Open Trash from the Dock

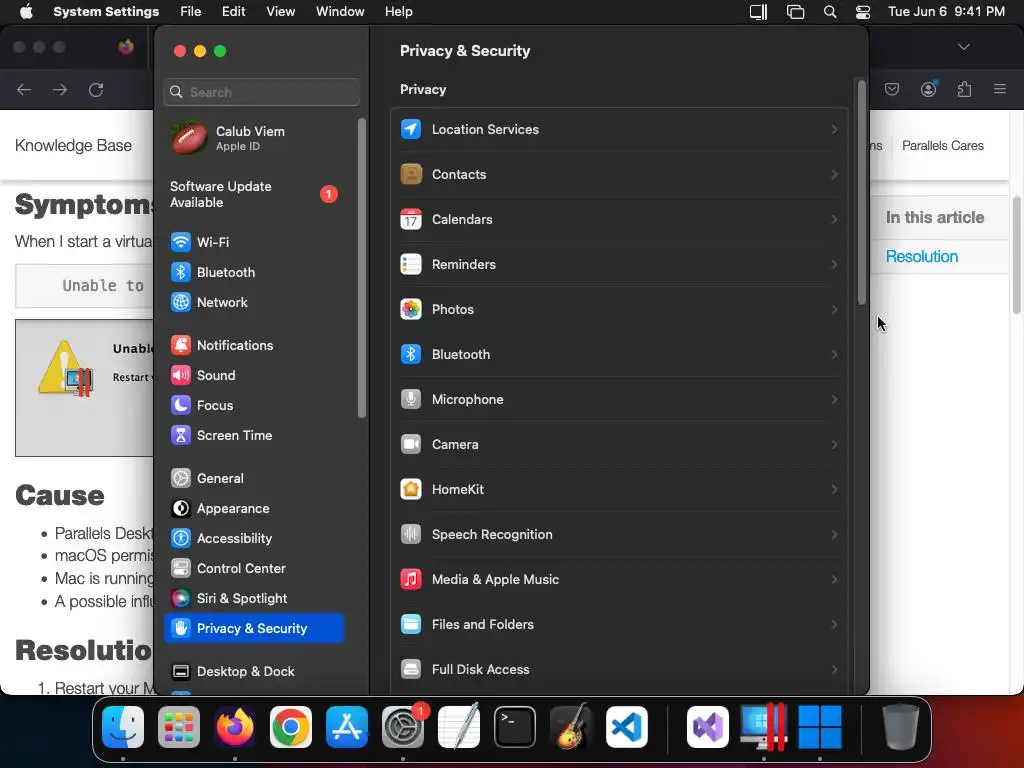pyautogui.click(x=901, y=727)
